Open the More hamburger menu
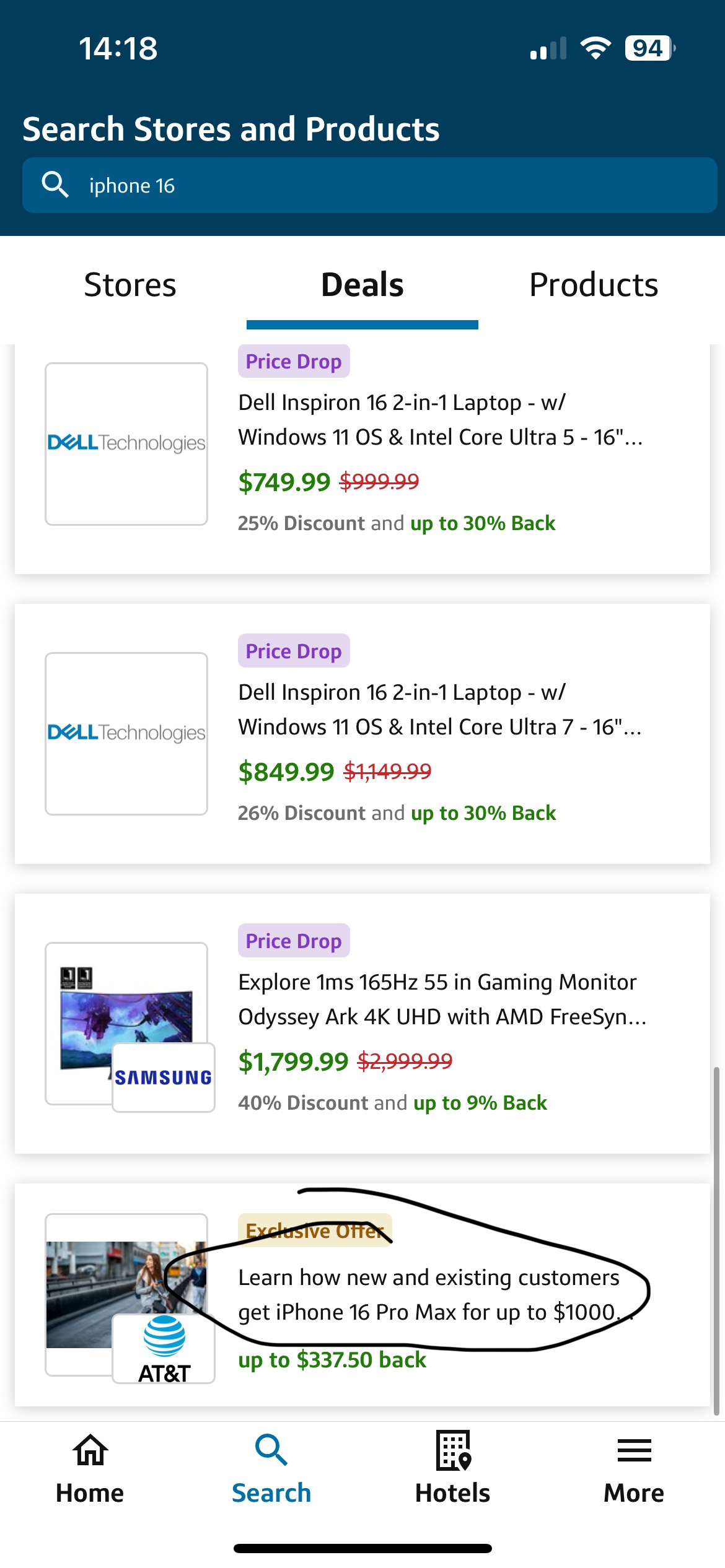This screenshot has width=725, height=1568. tap(634, 1451)
